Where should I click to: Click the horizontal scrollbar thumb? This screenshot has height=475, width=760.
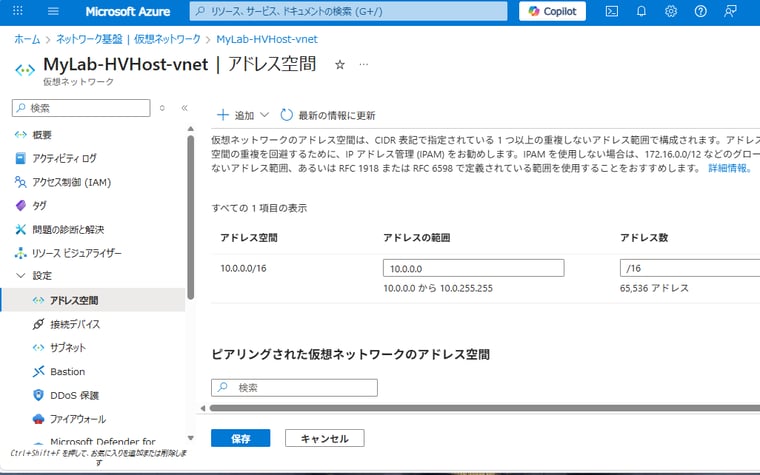(x=485, y=408)
